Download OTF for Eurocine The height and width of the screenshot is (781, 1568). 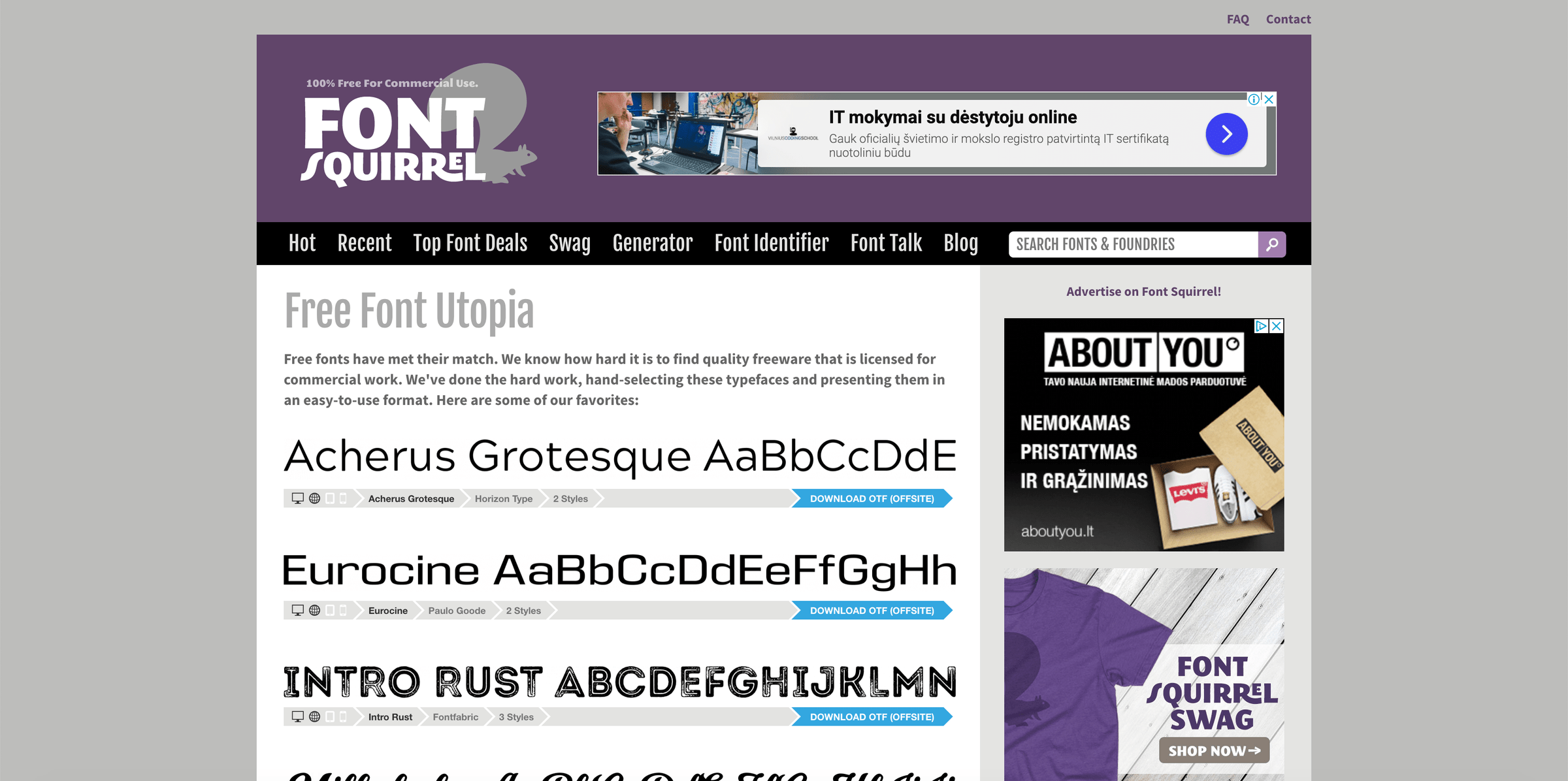[872, 610]
